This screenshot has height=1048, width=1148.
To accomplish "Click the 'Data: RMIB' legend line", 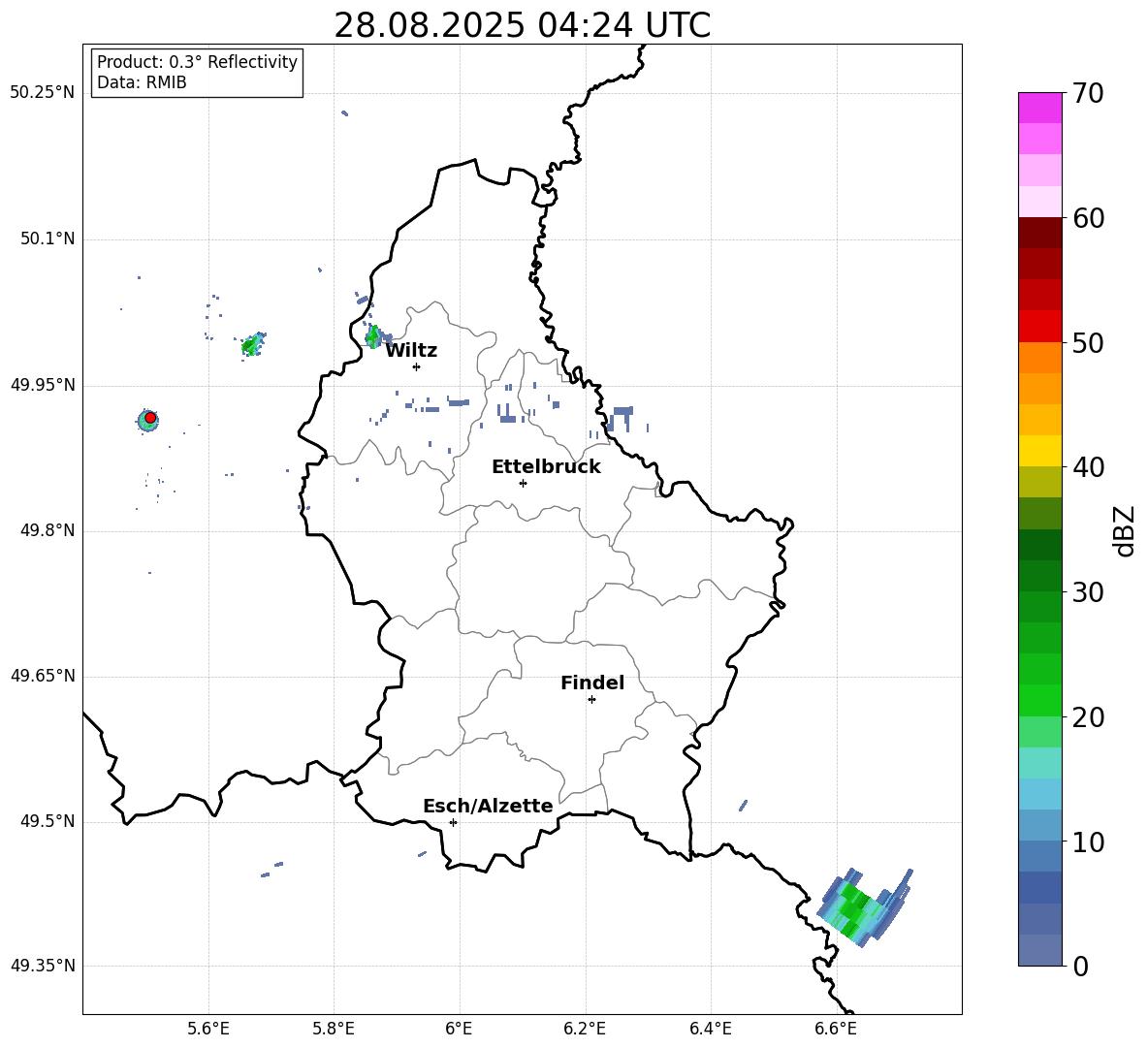I will [142, 82].
